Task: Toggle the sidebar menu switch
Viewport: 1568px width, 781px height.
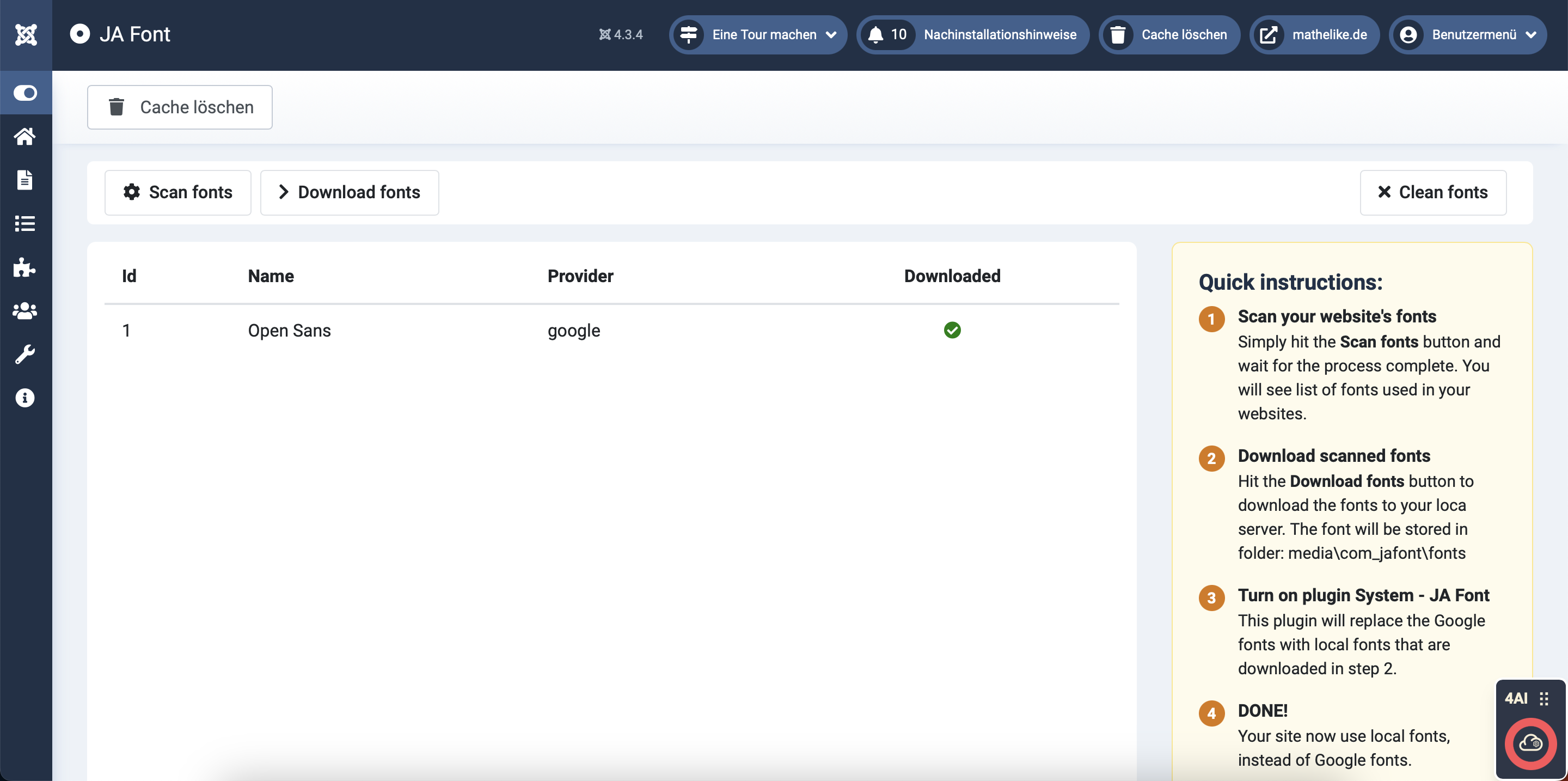Action: click(x=26, y=93)
